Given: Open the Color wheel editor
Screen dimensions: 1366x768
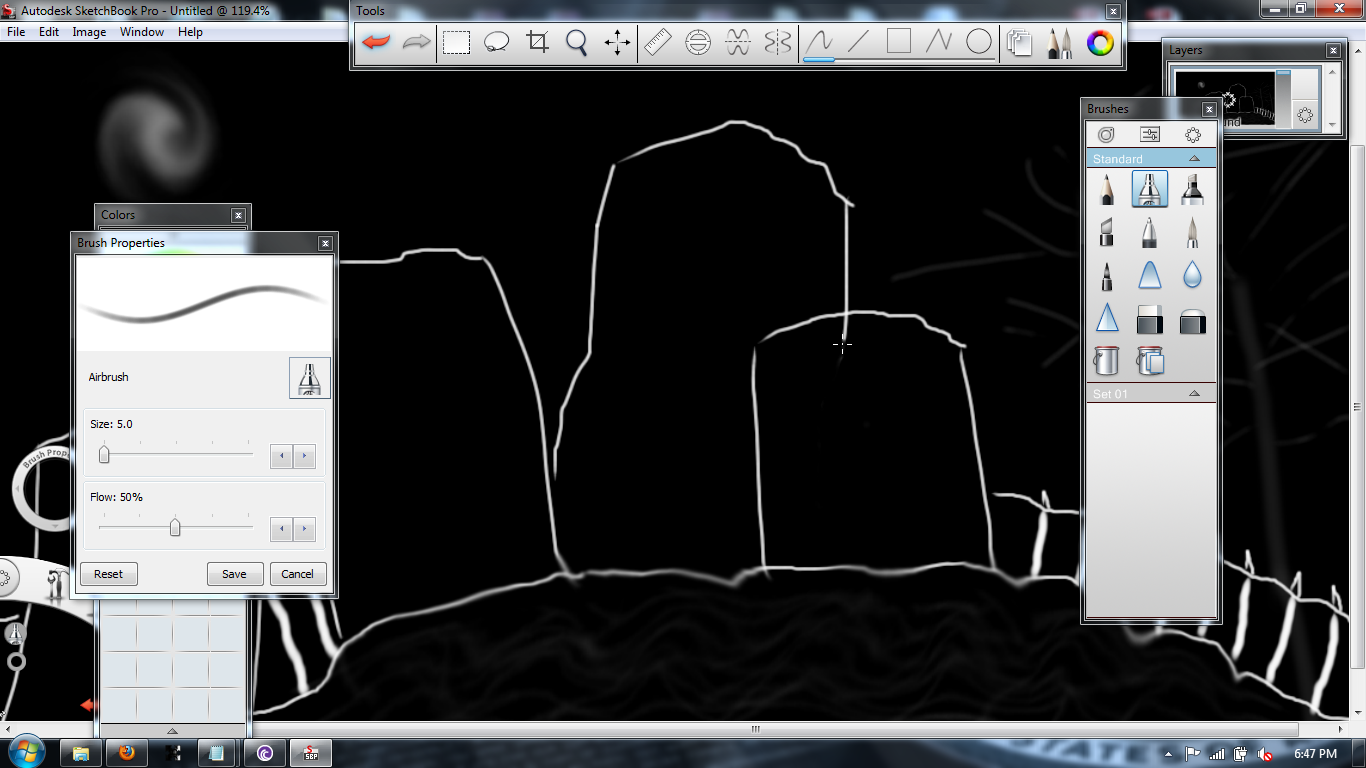Looking at the screenshot, I should (x=1100, y=42).
